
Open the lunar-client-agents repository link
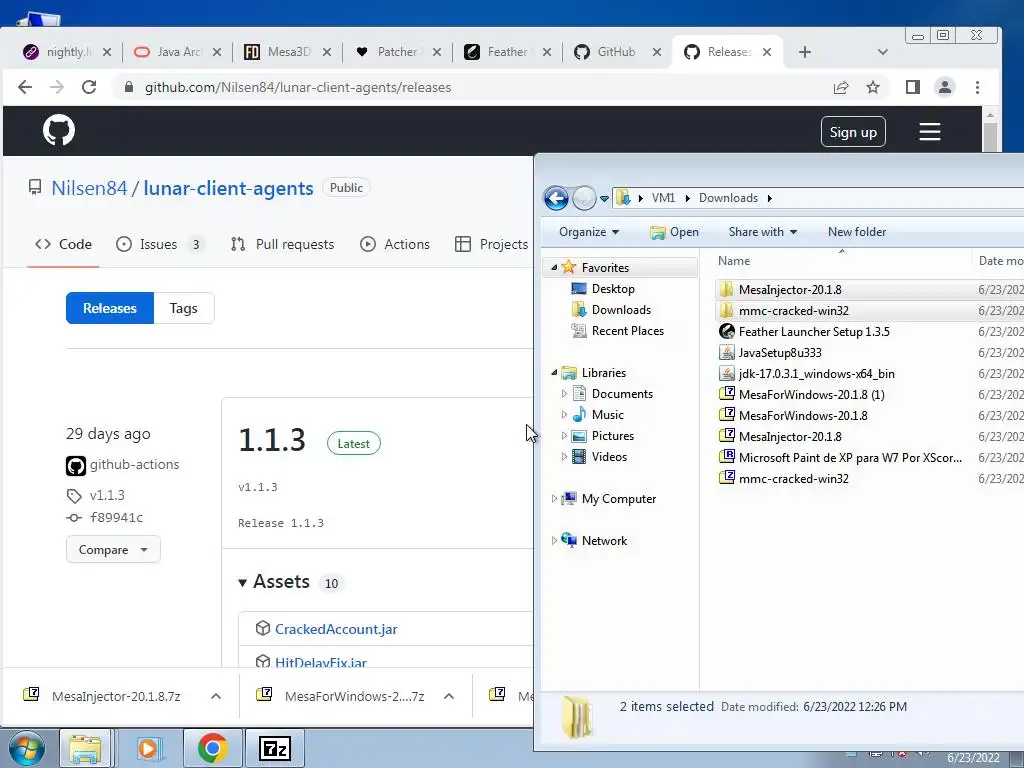228,188
